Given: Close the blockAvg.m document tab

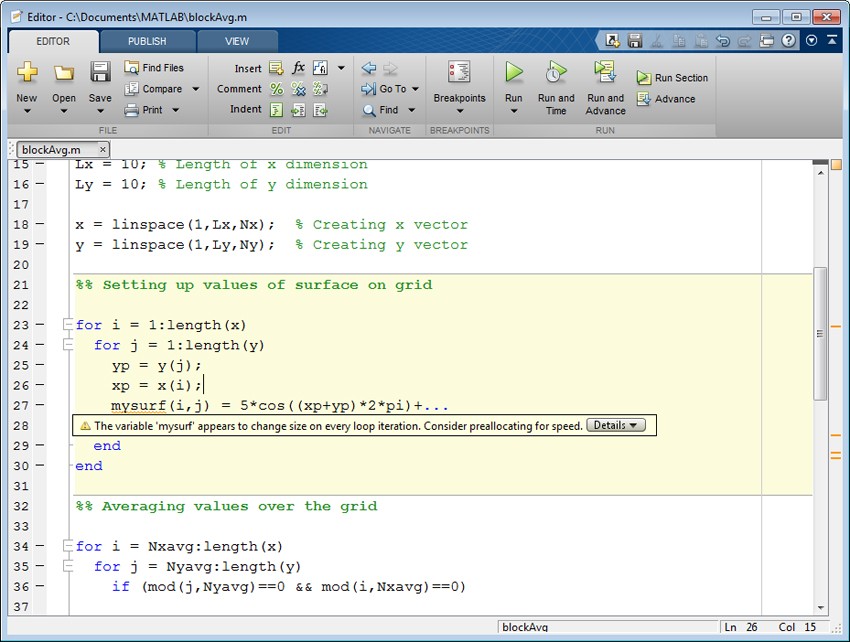Looking at the screenshot, I should coord(104,150).
